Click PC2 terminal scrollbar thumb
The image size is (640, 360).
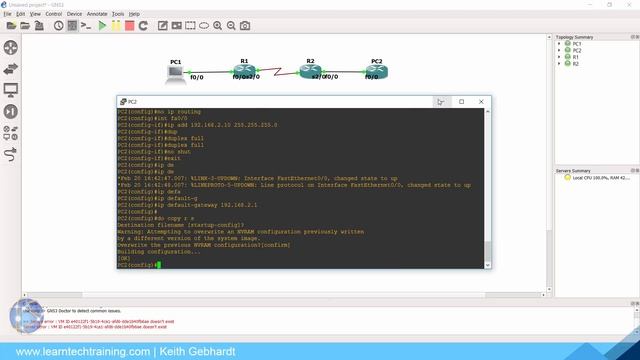[x=487, y=251]
